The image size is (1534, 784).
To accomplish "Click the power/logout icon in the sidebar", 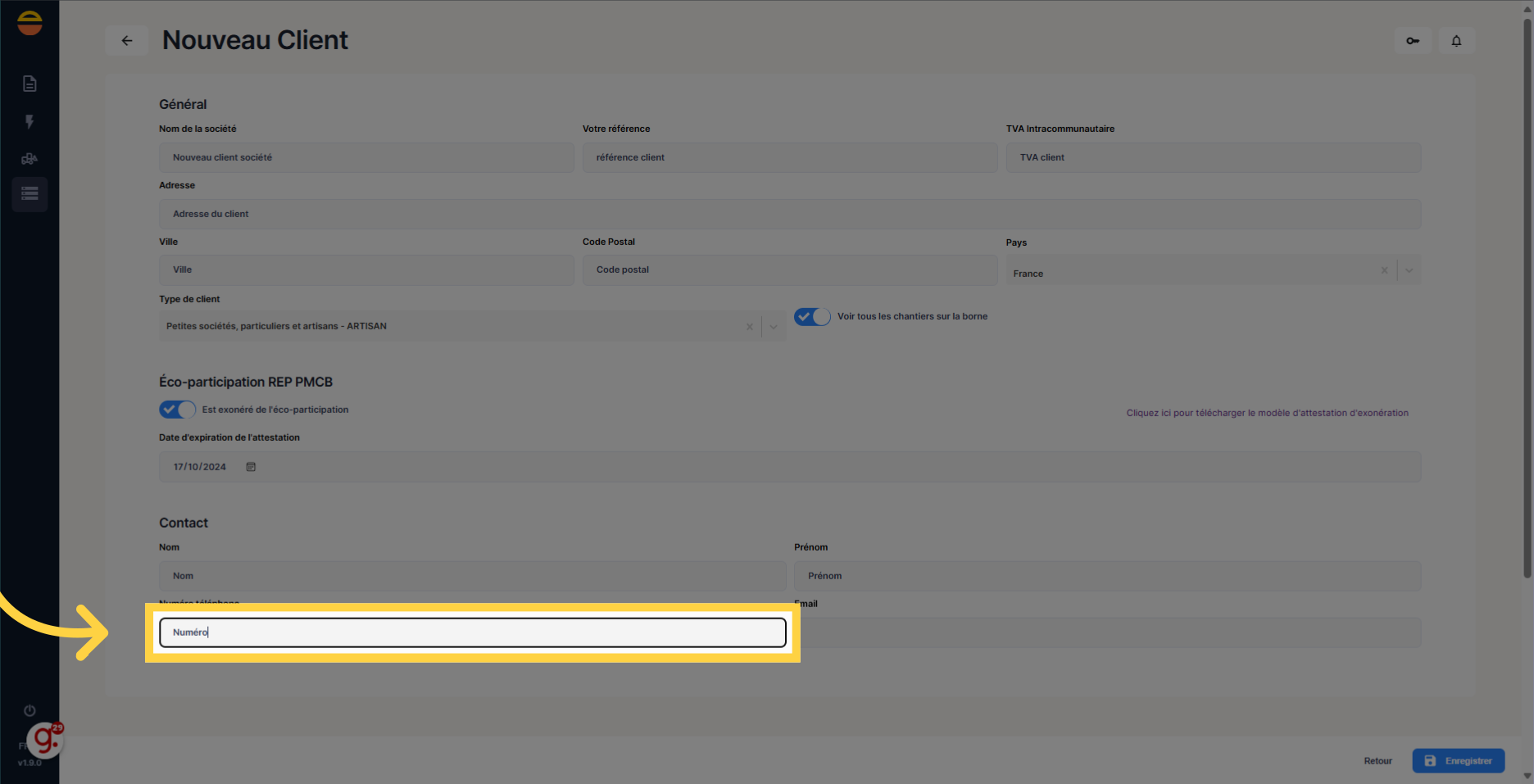I will tap(29, 710).
